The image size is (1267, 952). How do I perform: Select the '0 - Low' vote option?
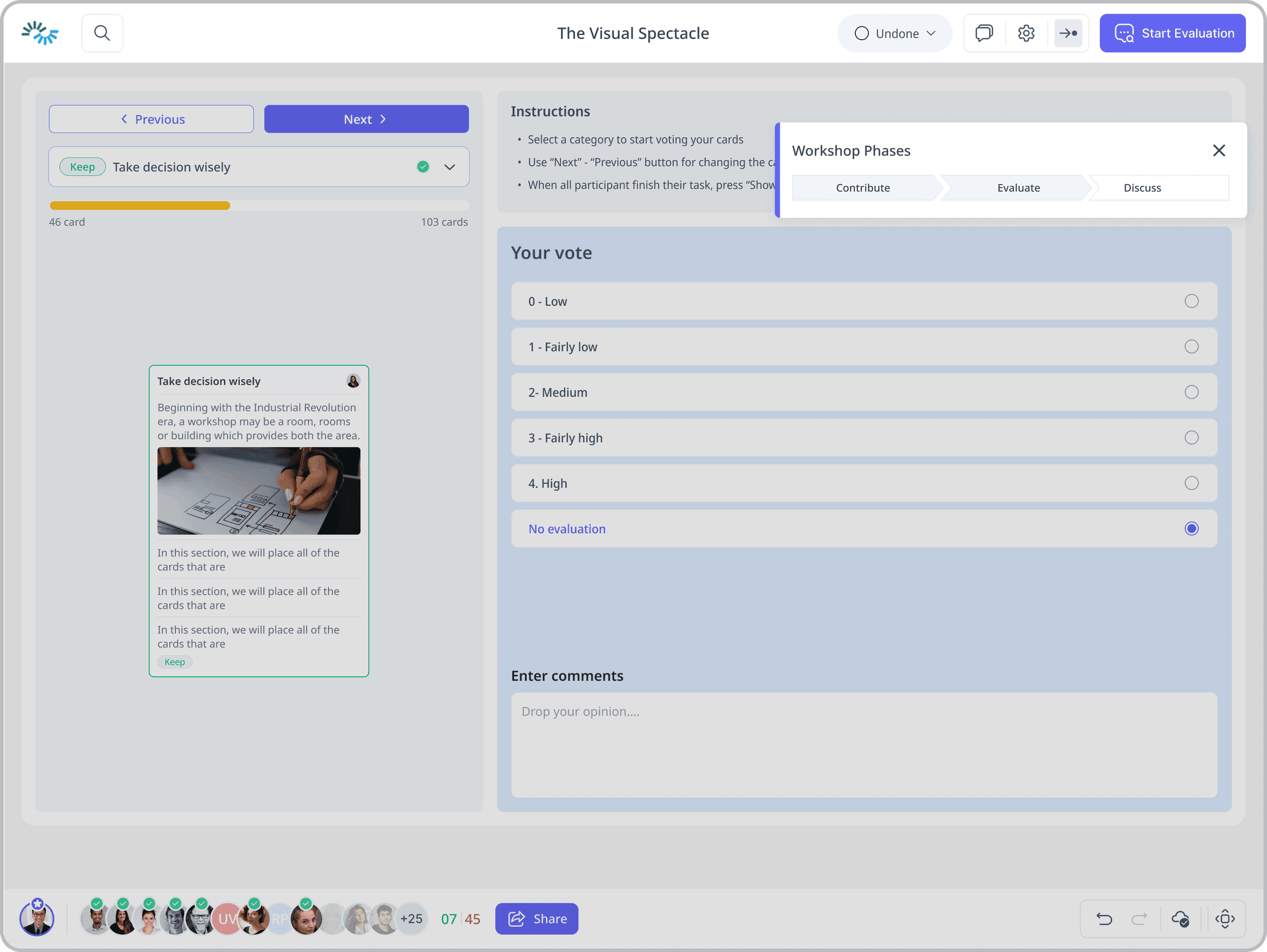click(x=864, y=301)
